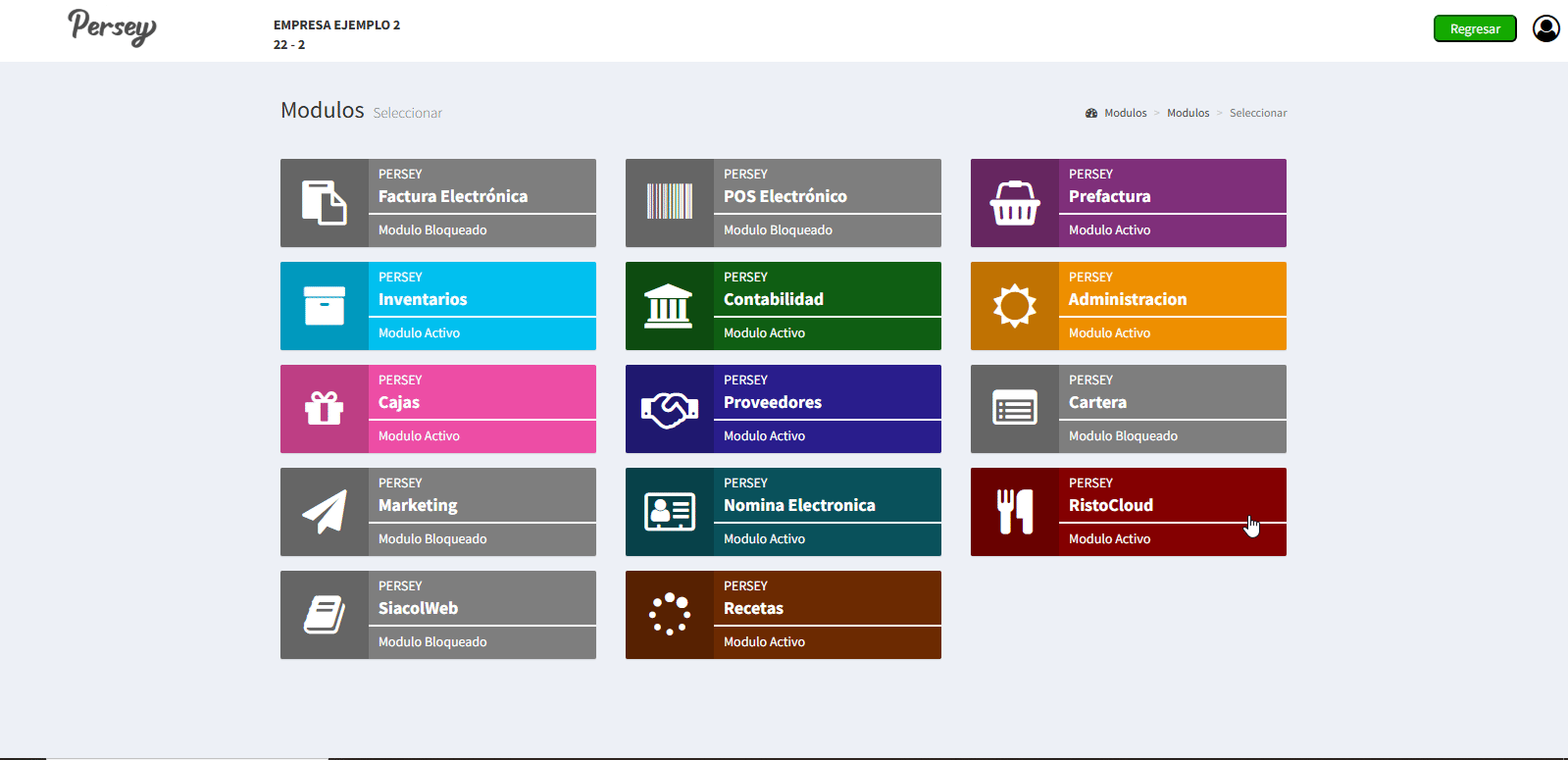Viewport: 1568px width, 760px height.
Task: Click the RistoCloud fork and knife icon
Action: click(1015, 512)
